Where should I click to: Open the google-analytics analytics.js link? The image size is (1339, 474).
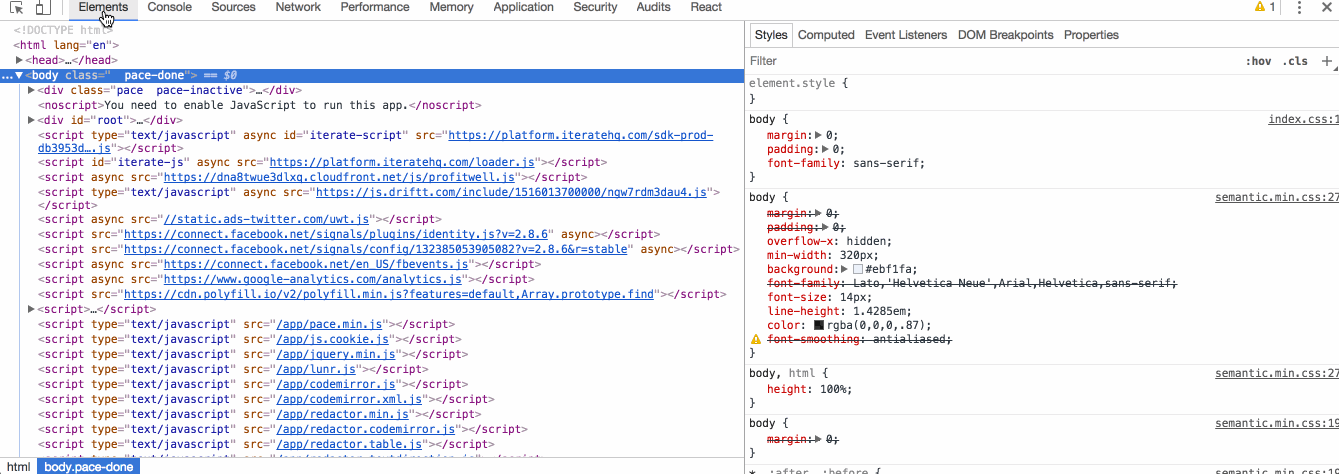(314, 279)
